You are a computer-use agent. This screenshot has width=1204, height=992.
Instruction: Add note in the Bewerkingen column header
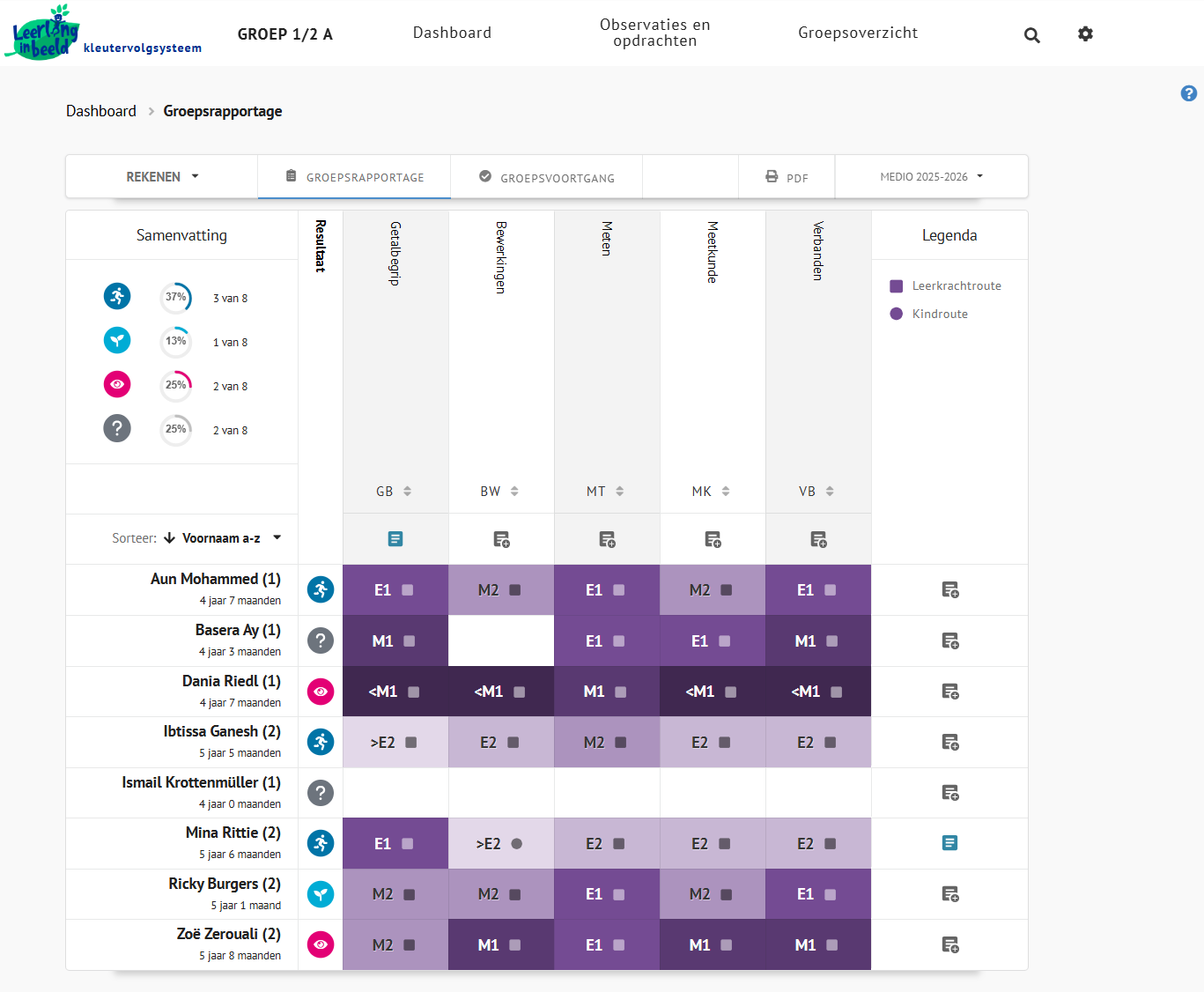[x=501, y=539]
